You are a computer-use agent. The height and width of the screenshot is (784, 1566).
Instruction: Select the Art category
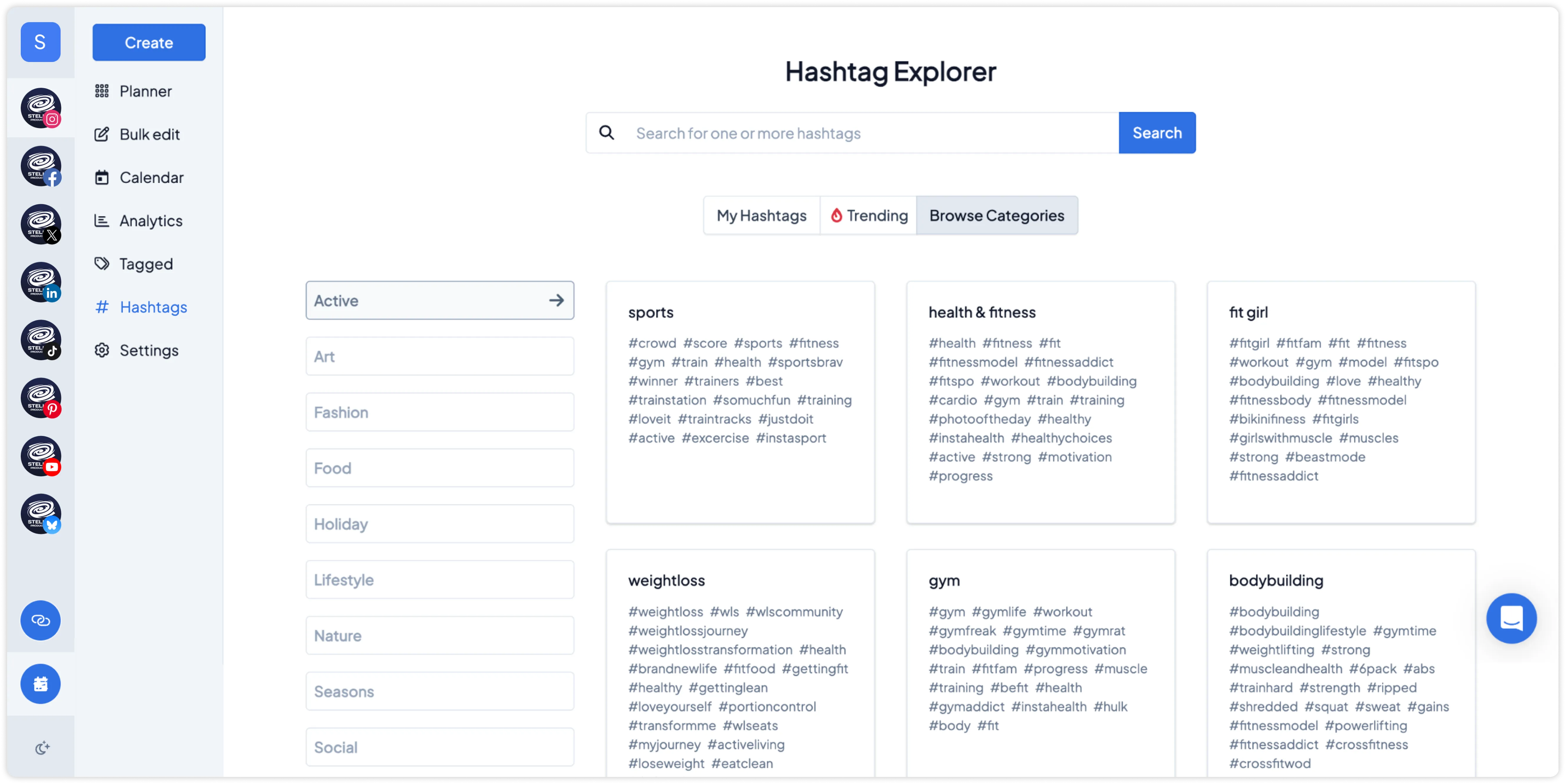pos(440,356)
